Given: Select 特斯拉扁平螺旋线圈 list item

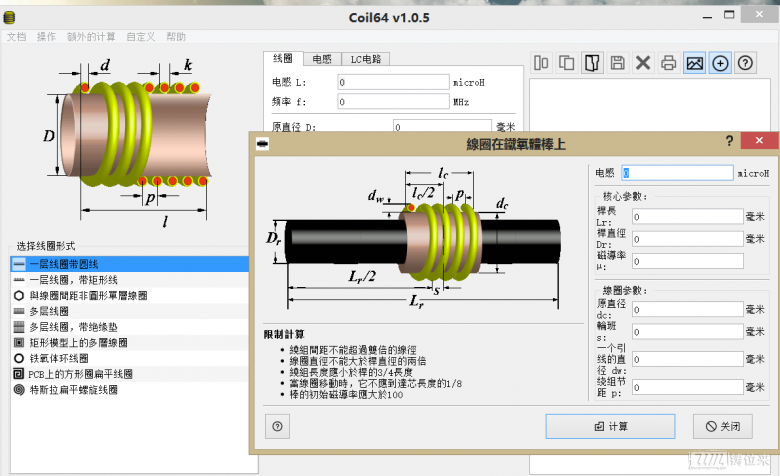Looking at the screenshot, I should pos(129,389).
